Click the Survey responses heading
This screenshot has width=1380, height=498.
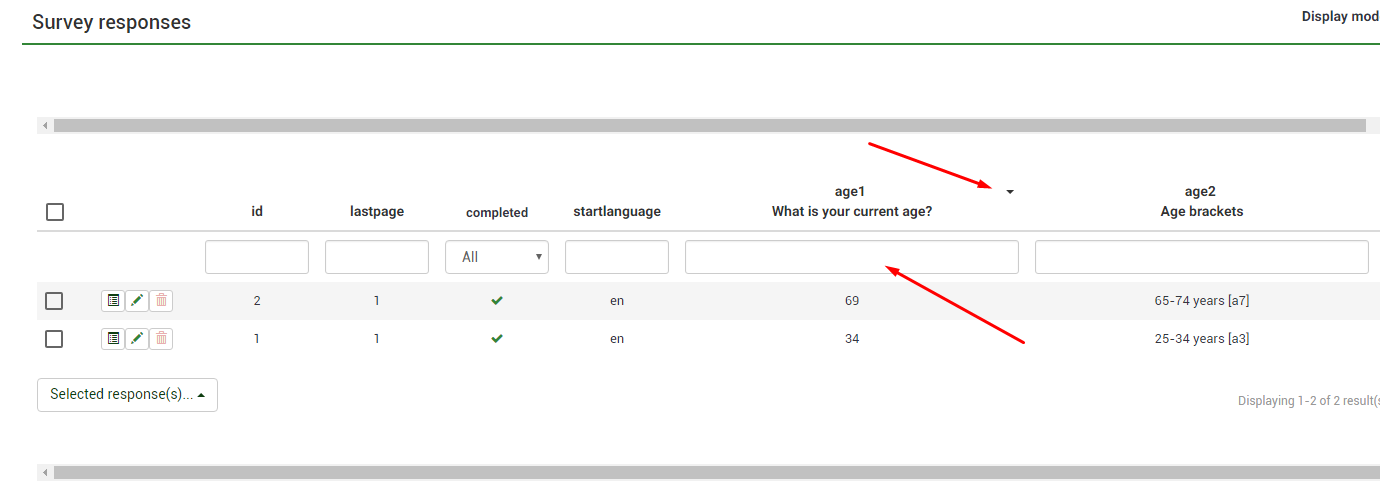(111, 22)
